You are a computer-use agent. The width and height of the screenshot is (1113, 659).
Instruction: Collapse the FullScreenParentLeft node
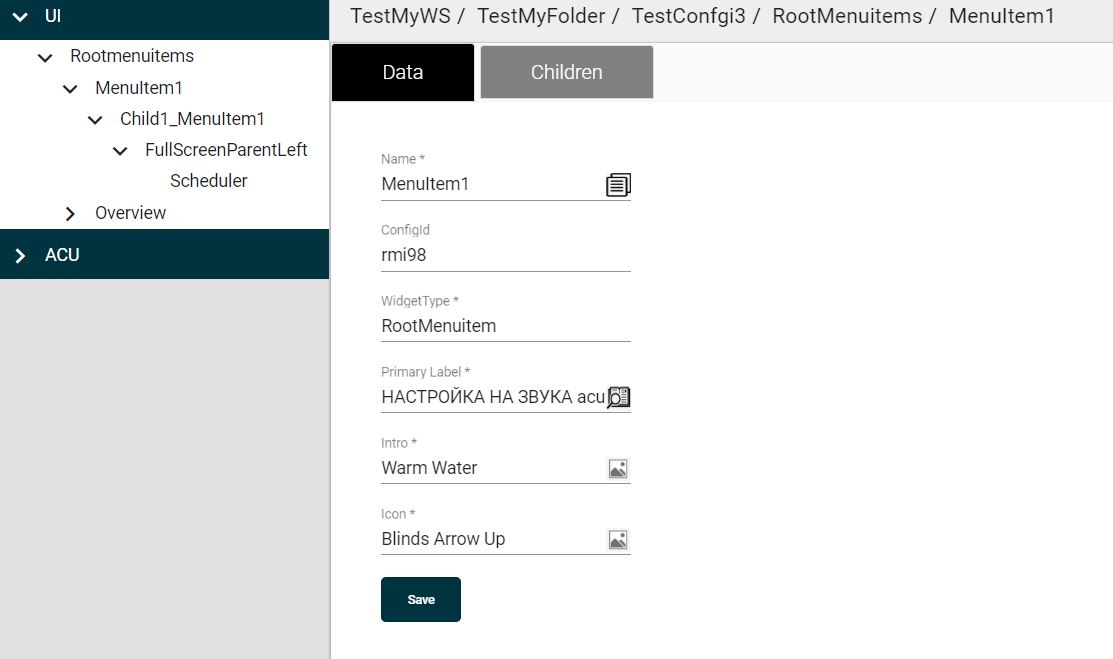tap(119, 150)
